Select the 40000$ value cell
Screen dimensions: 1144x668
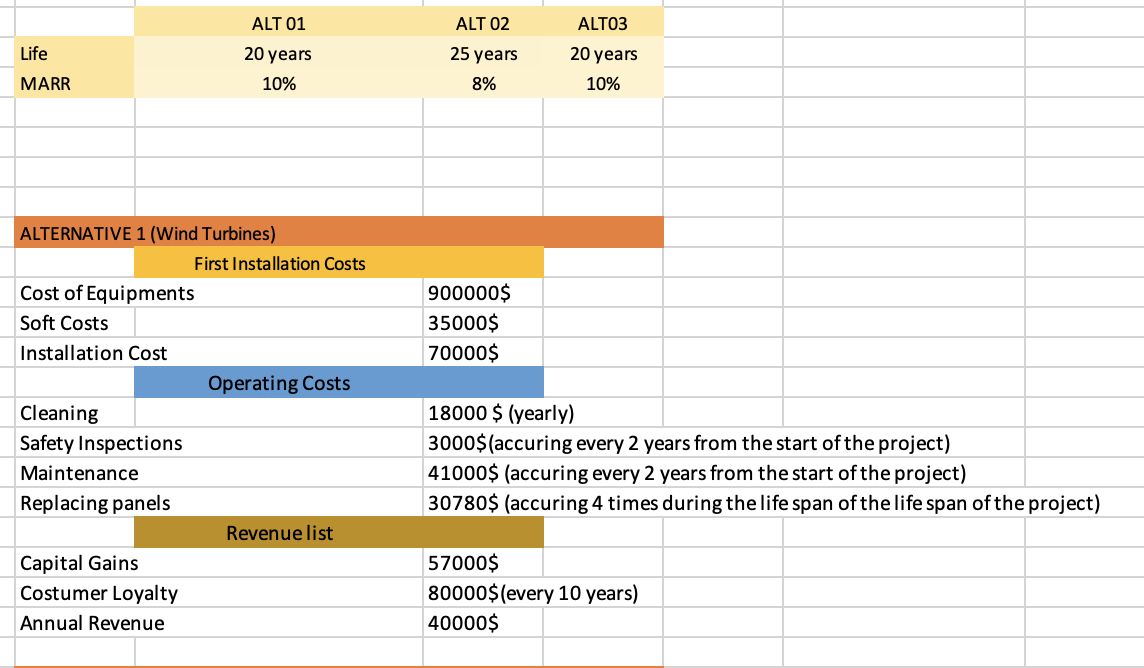pos(483,623)
